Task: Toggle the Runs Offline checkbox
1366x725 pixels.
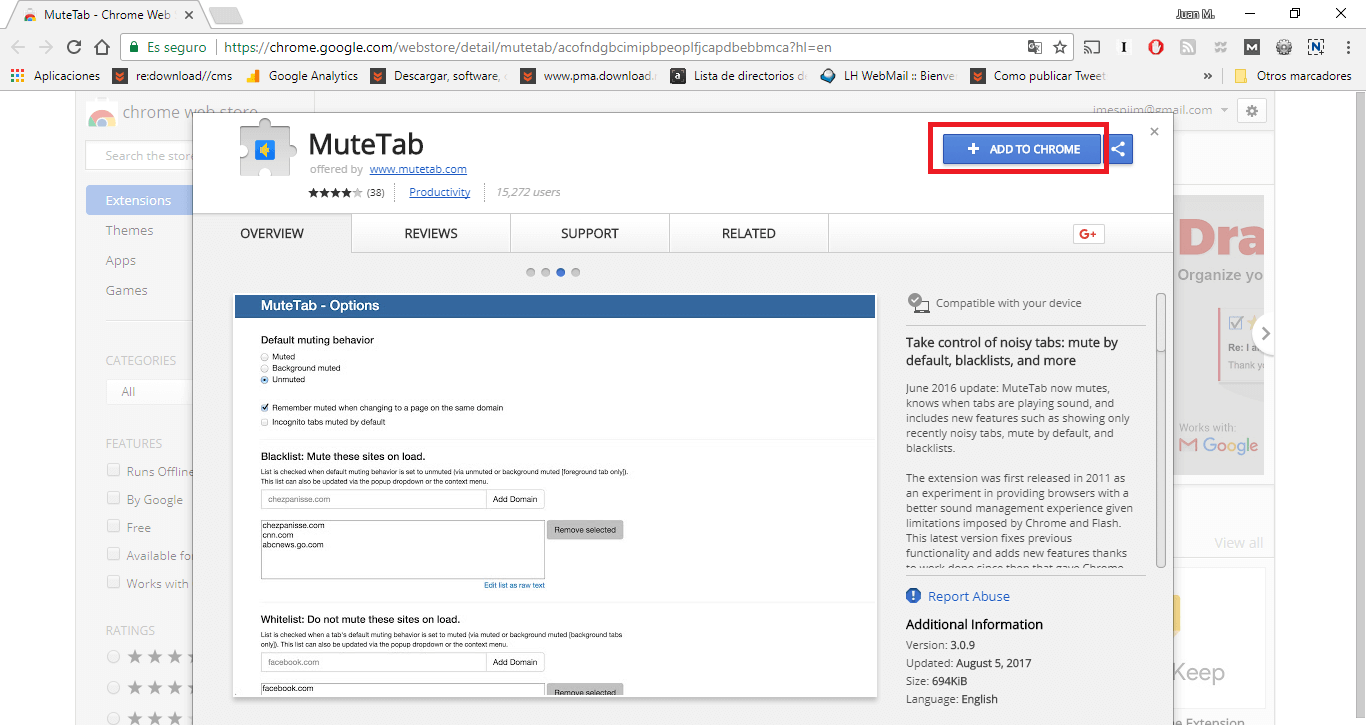Action: [x=113, y=471]
